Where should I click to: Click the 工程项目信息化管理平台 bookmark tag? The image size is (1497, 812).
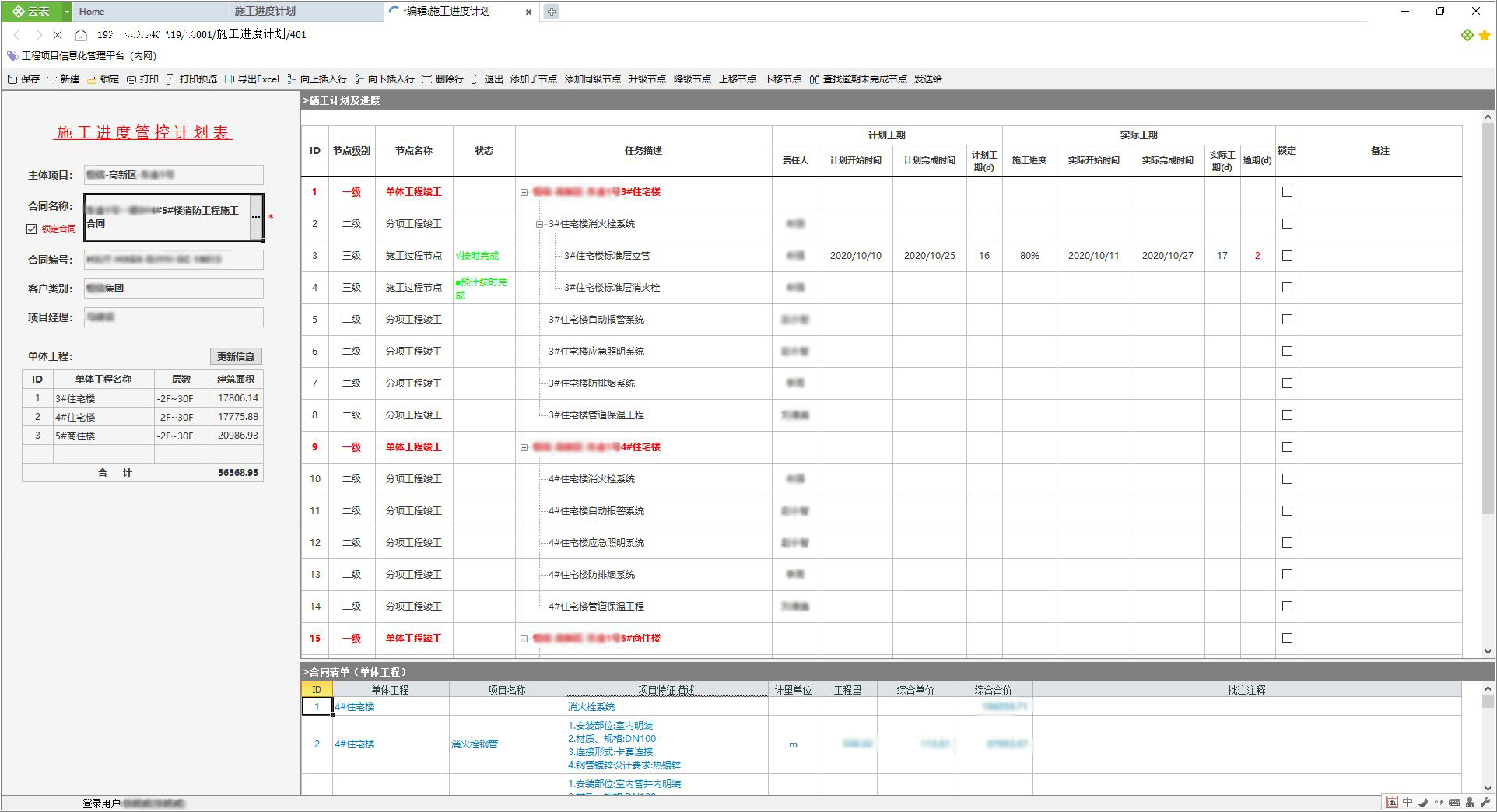tap(82, 56)
